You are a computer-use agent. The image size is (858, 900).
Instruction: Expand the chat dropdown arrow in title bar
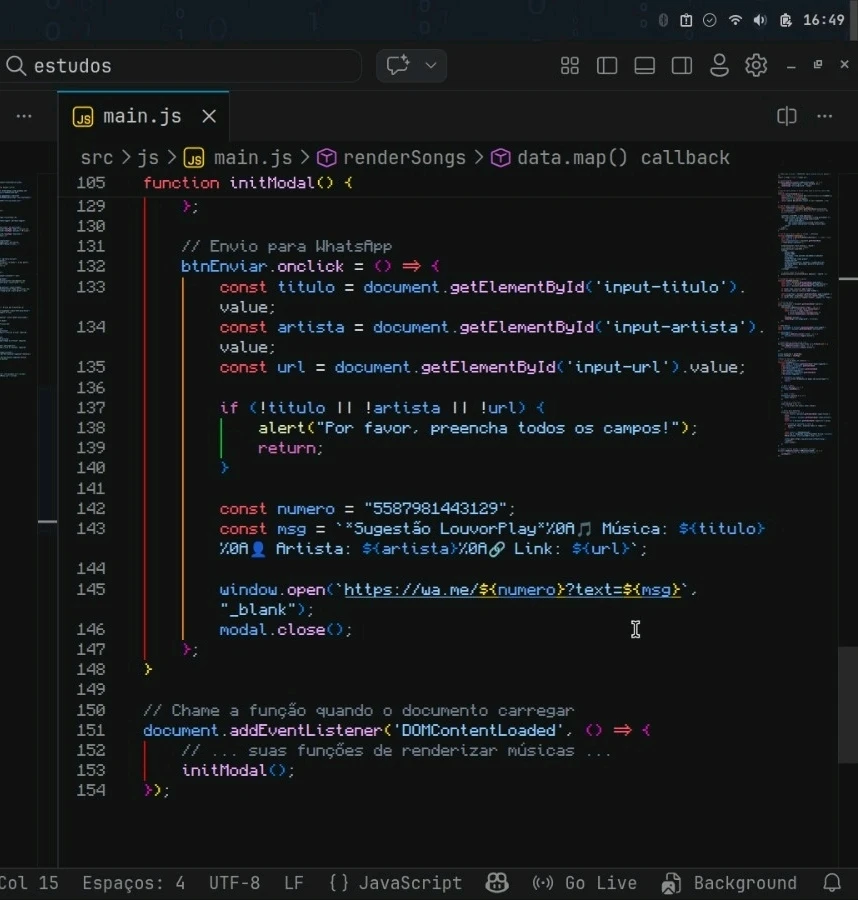click(x=431, y=66)
